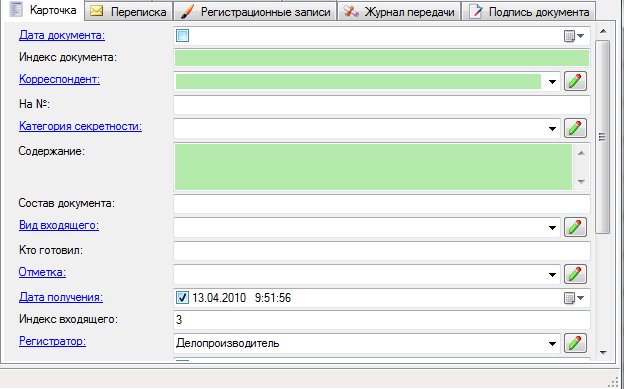Screen dimensions: 624x389
Task: Open the Подпись документа tab
Action: pyautogui.click(x=529, y=12)
